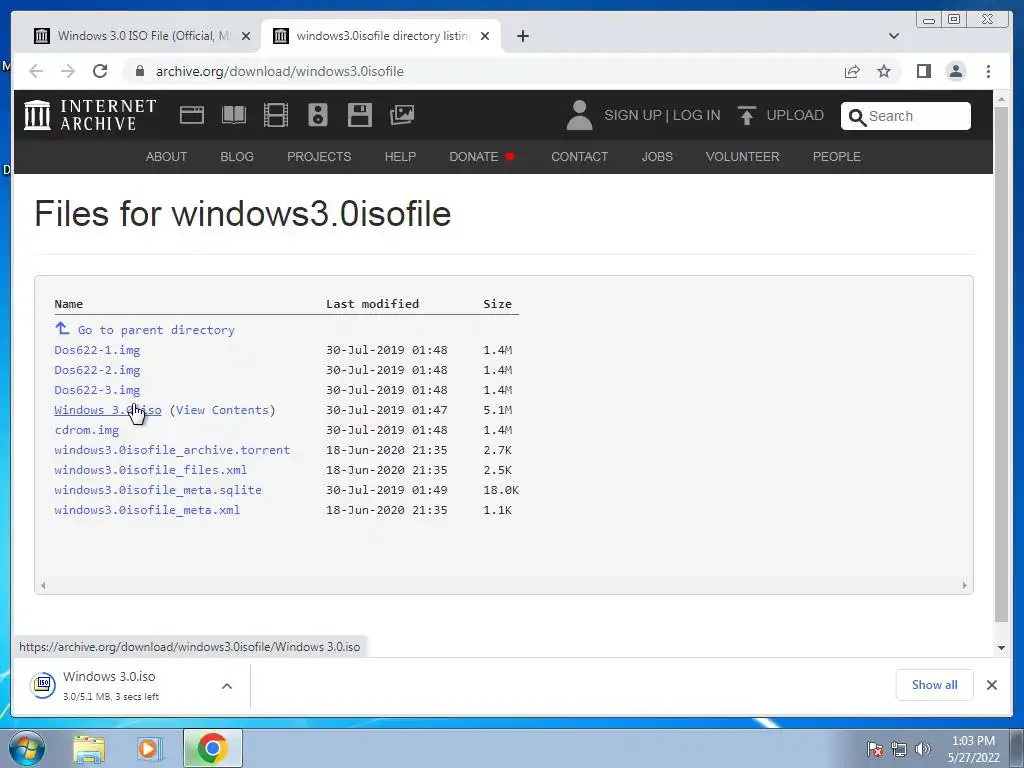
Task: Click the Windows 3.0.iso file link
Action: click(x=108, y=410)
